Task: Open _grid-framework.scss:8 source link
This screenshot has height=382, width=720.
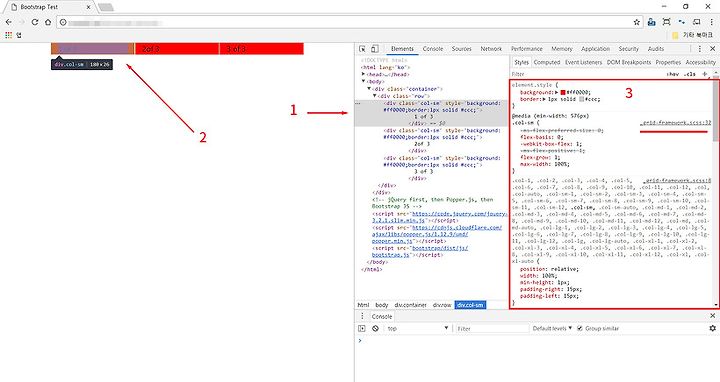Action: click(x=677, y=181)
